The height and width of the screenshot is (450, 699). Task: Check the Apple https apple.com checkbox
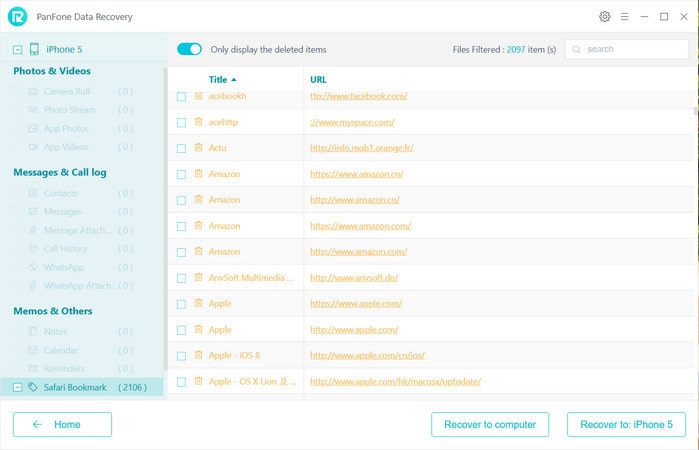(x=181, y=304)
